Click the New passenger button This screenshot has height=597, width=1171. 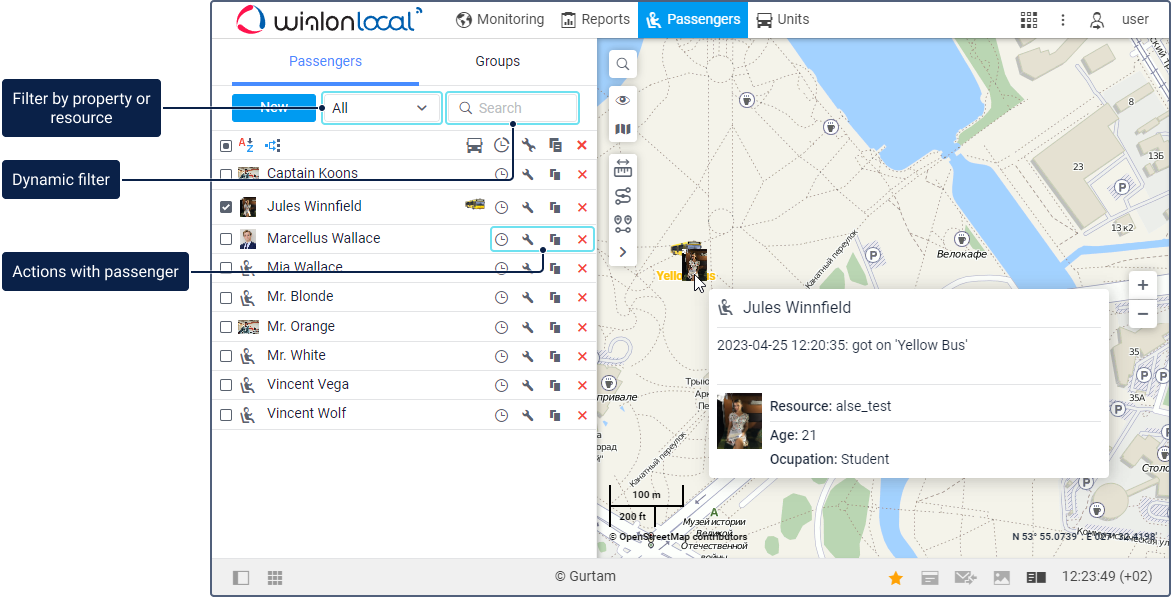pyautogui.click(x=274, y=108)
